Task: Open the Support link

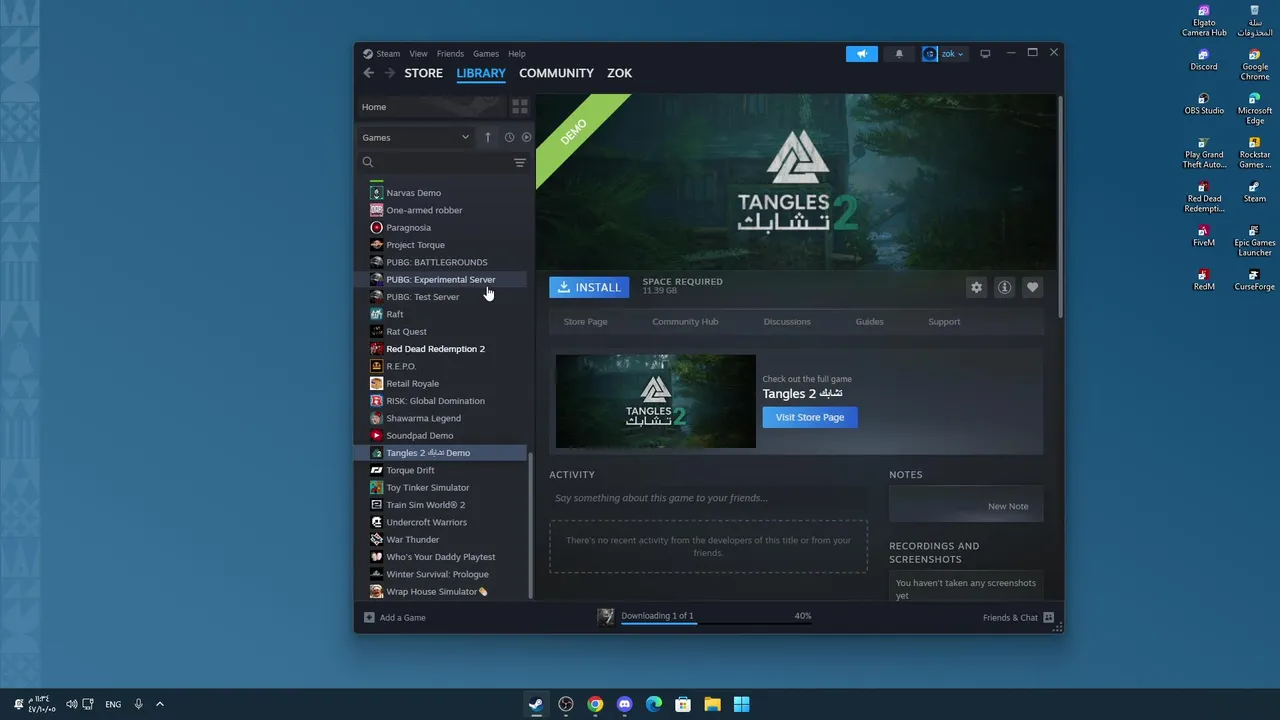Action: click(x=944, y=322)
